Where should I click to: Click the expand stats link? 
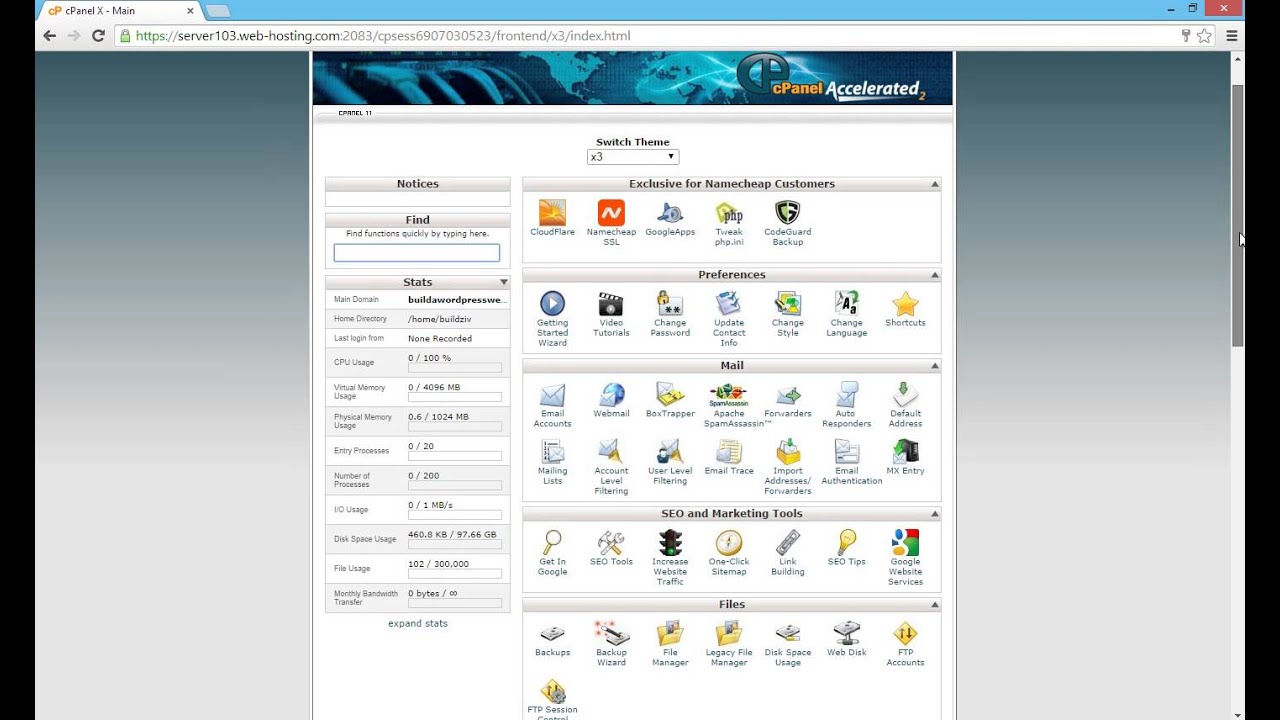[418, 623]
